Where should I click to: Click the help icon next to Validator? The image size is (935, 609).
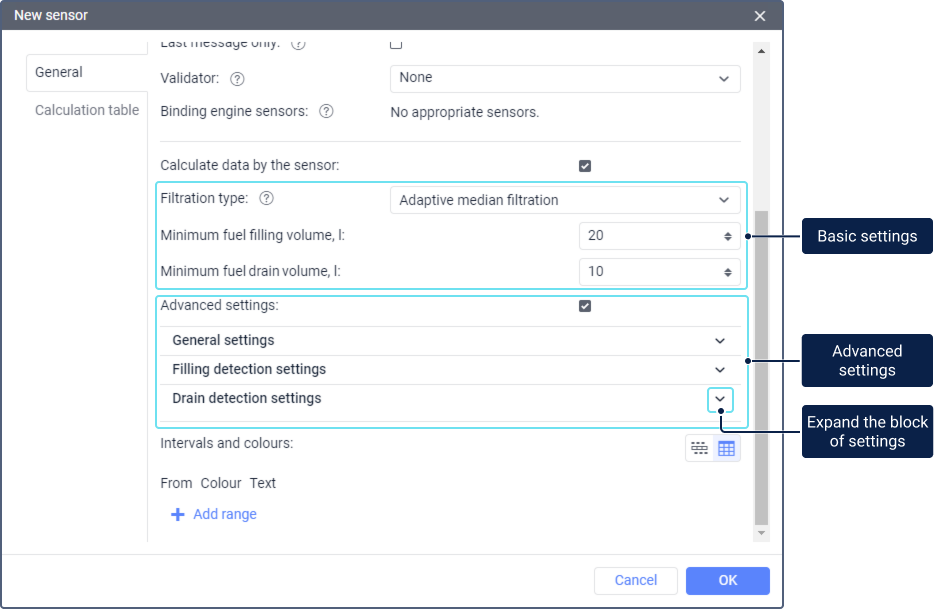coord(237,78)
